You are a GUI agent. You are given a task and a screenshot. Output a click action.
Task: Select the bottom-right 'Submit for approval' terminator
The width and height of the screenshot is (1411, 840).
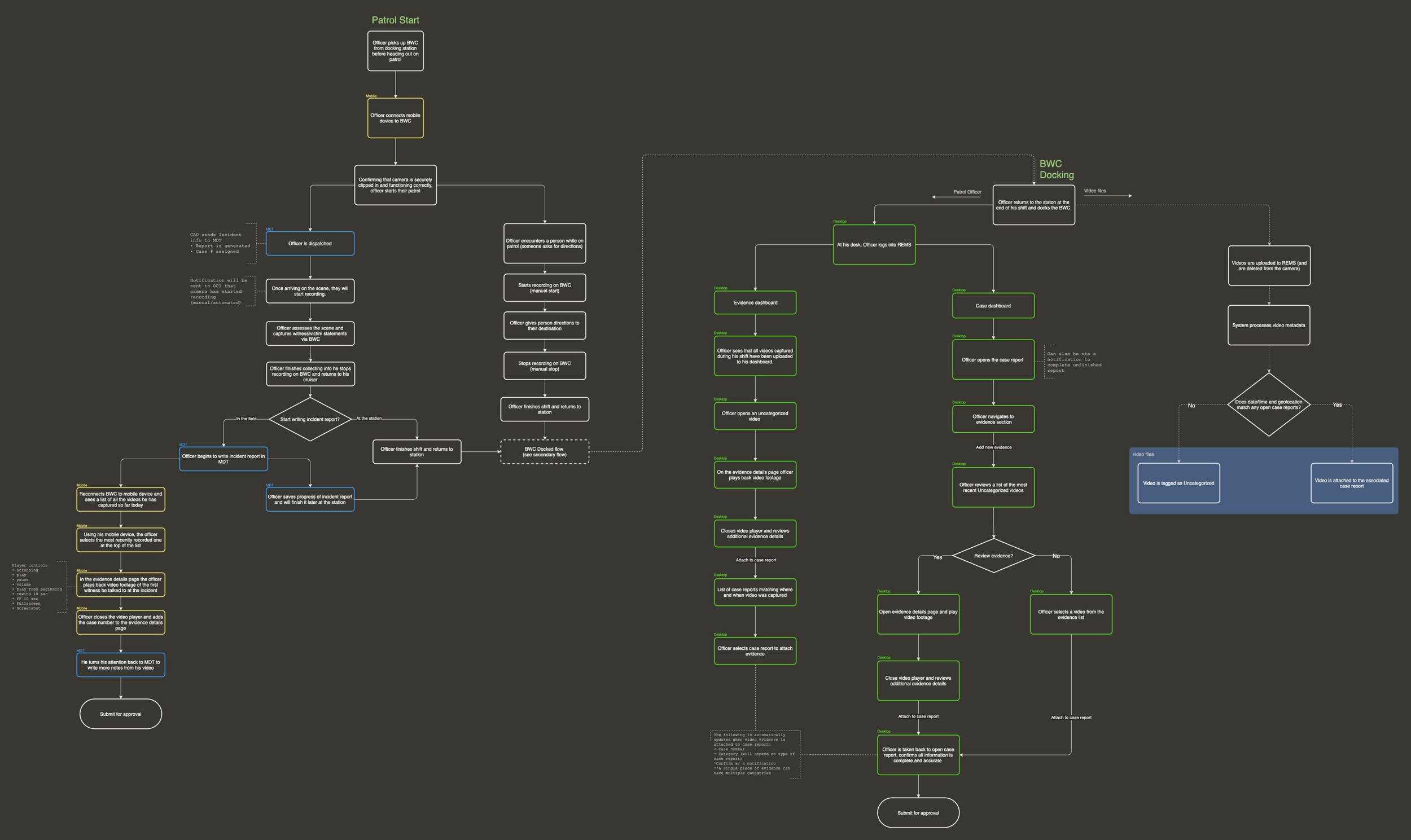(x=918, y=813)
